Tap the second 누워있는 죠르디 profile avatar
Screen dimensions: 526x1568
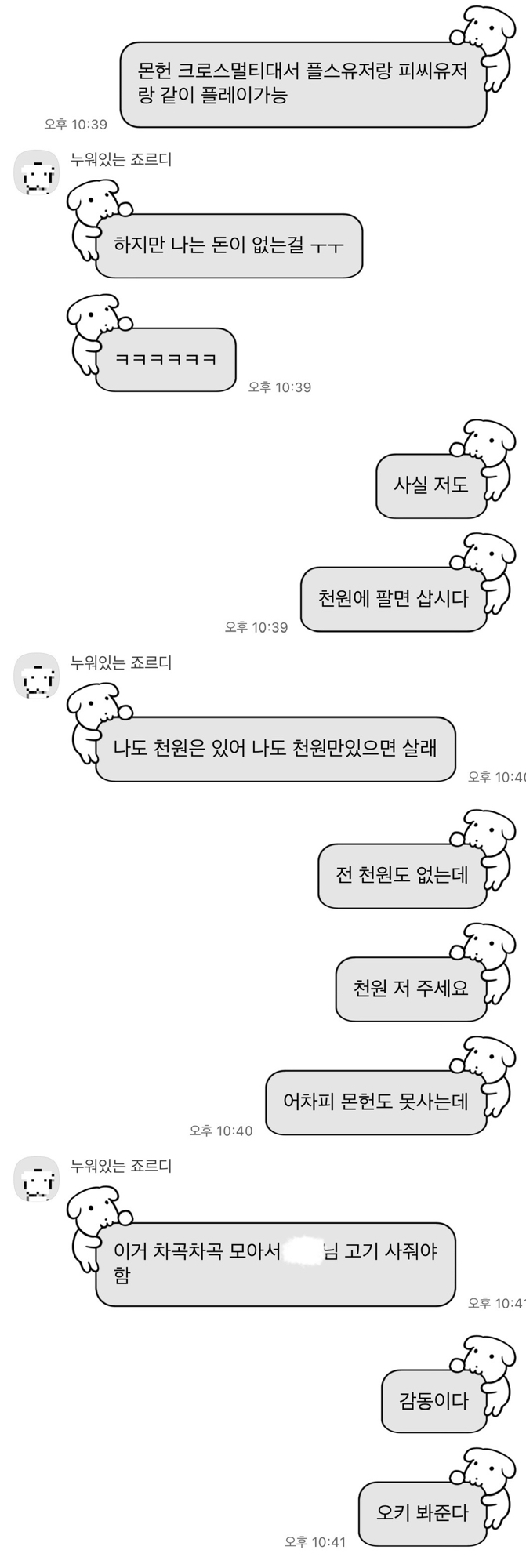point(37,675)
